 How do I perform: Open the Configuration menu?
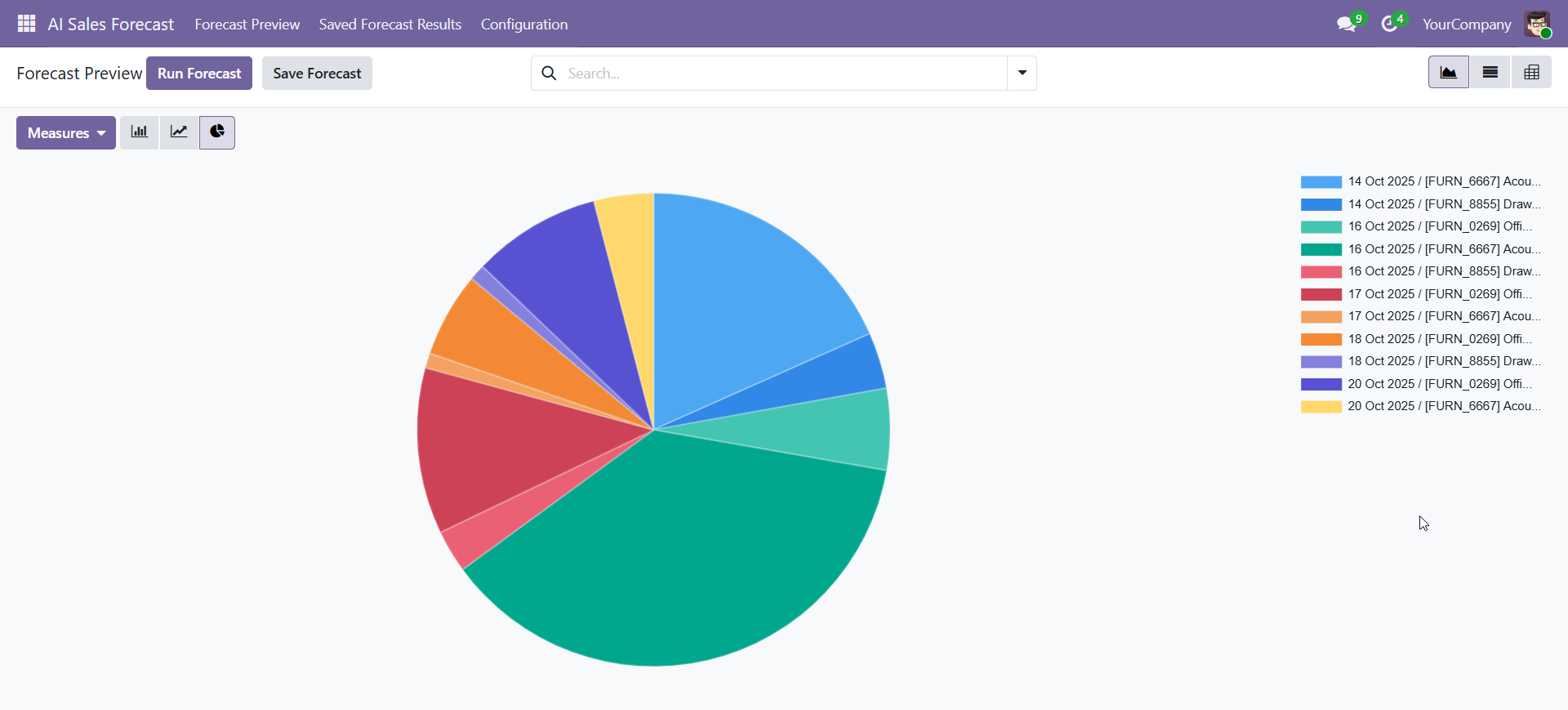tap(523, 25)
